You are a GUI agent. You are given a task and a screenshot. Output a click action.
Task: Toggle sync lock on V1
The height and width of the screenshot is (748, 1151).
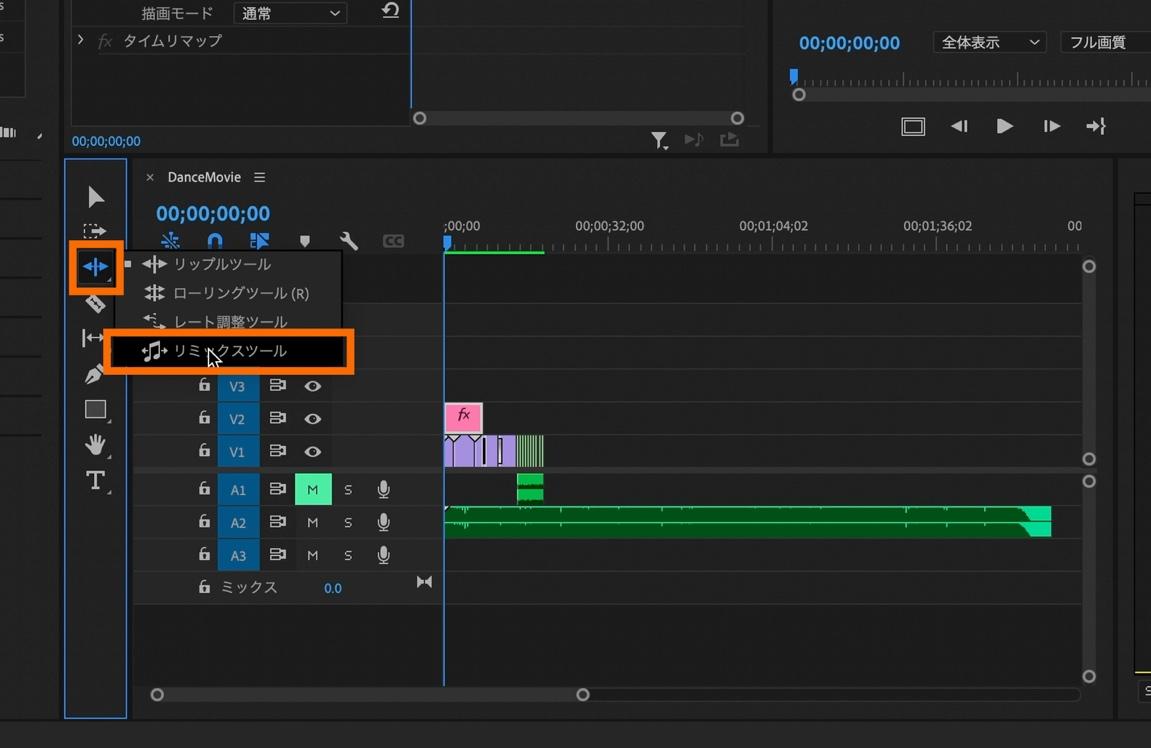click(277, 451)
